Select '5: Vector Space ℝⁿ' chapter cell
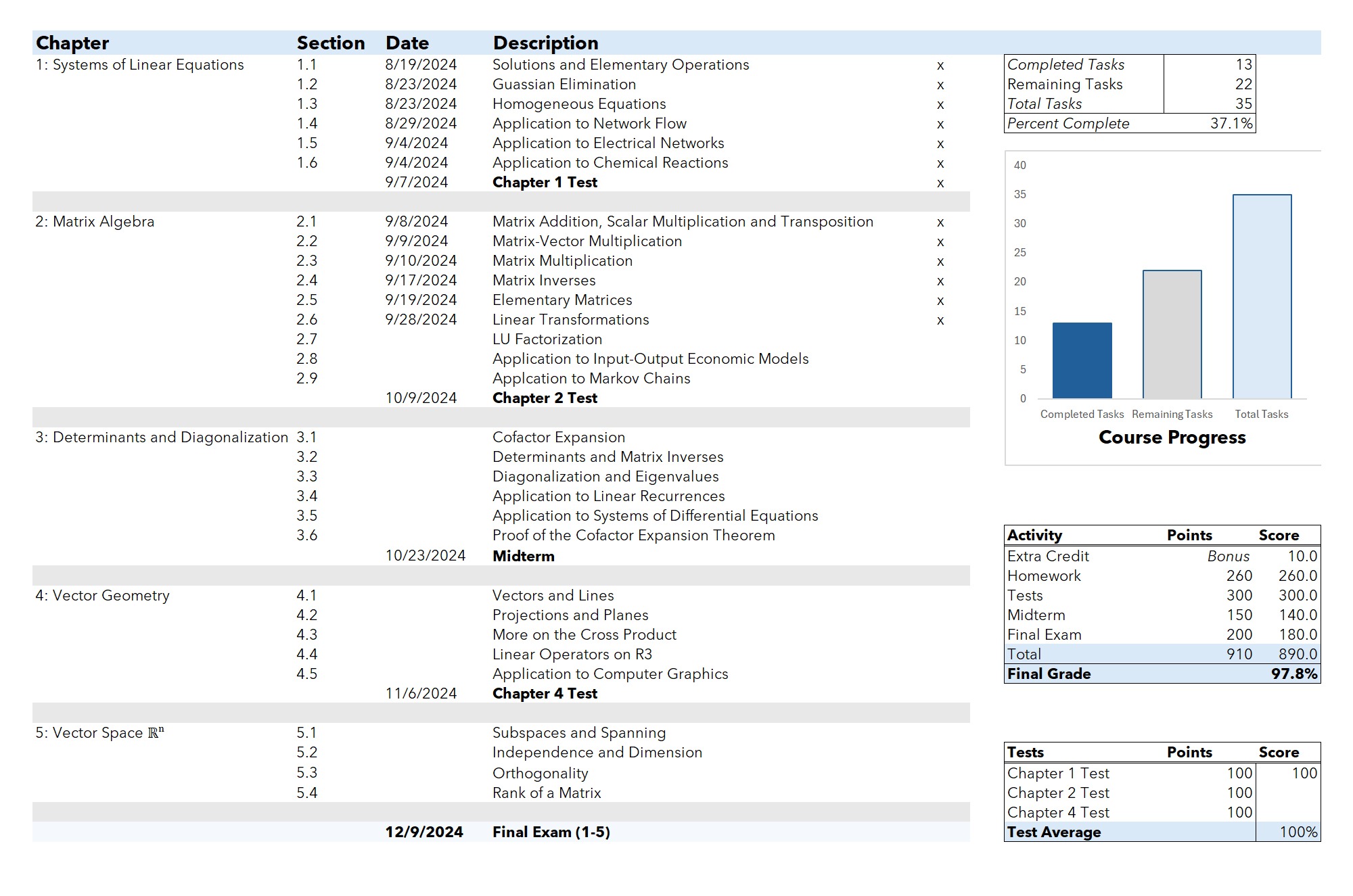 (x=100, y=733)
